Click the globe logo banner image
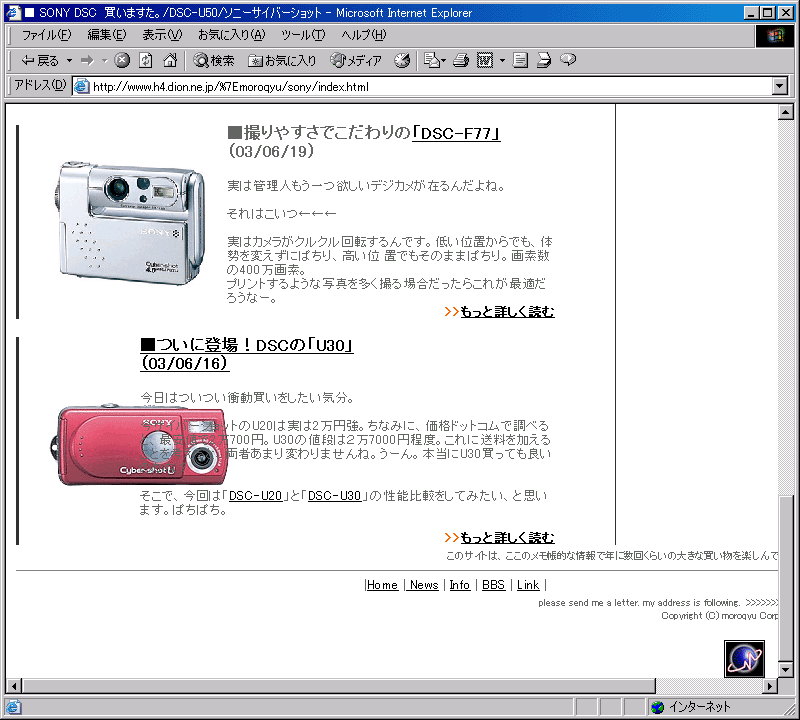 tap(744, 659)
